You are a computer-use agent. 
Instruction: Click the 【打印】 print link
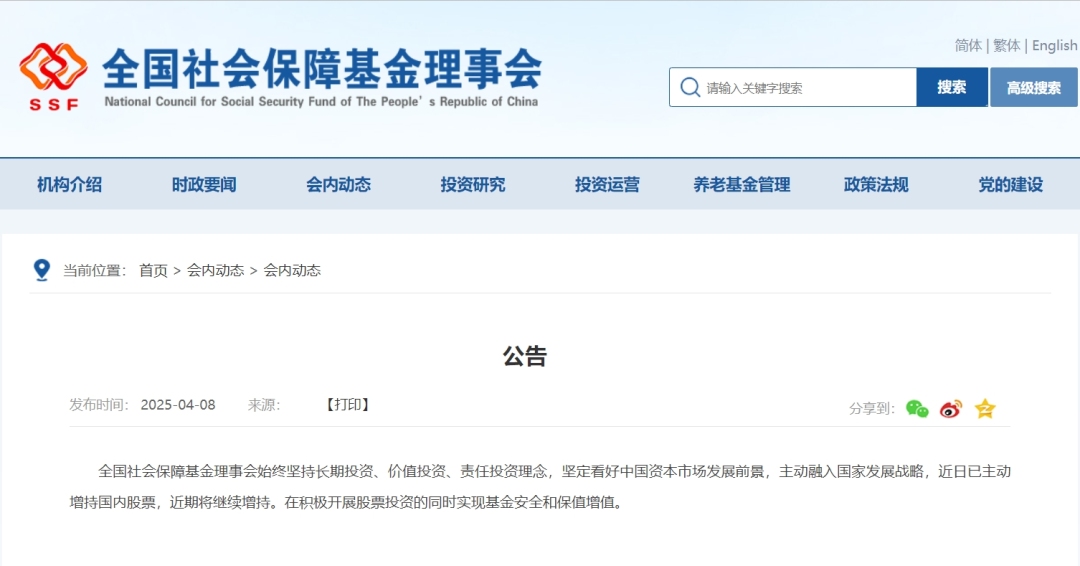(348, 405)
